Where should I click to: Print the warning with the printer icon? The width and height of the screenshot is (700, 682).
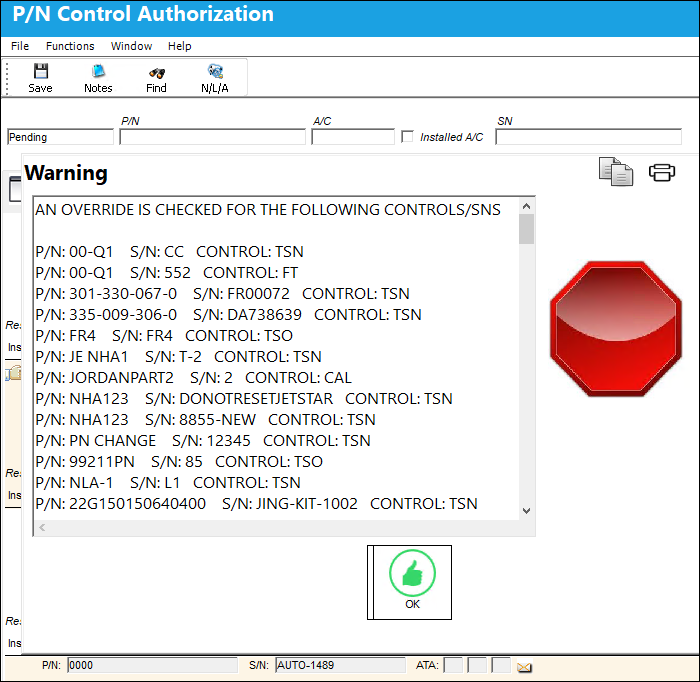(662, 172)
